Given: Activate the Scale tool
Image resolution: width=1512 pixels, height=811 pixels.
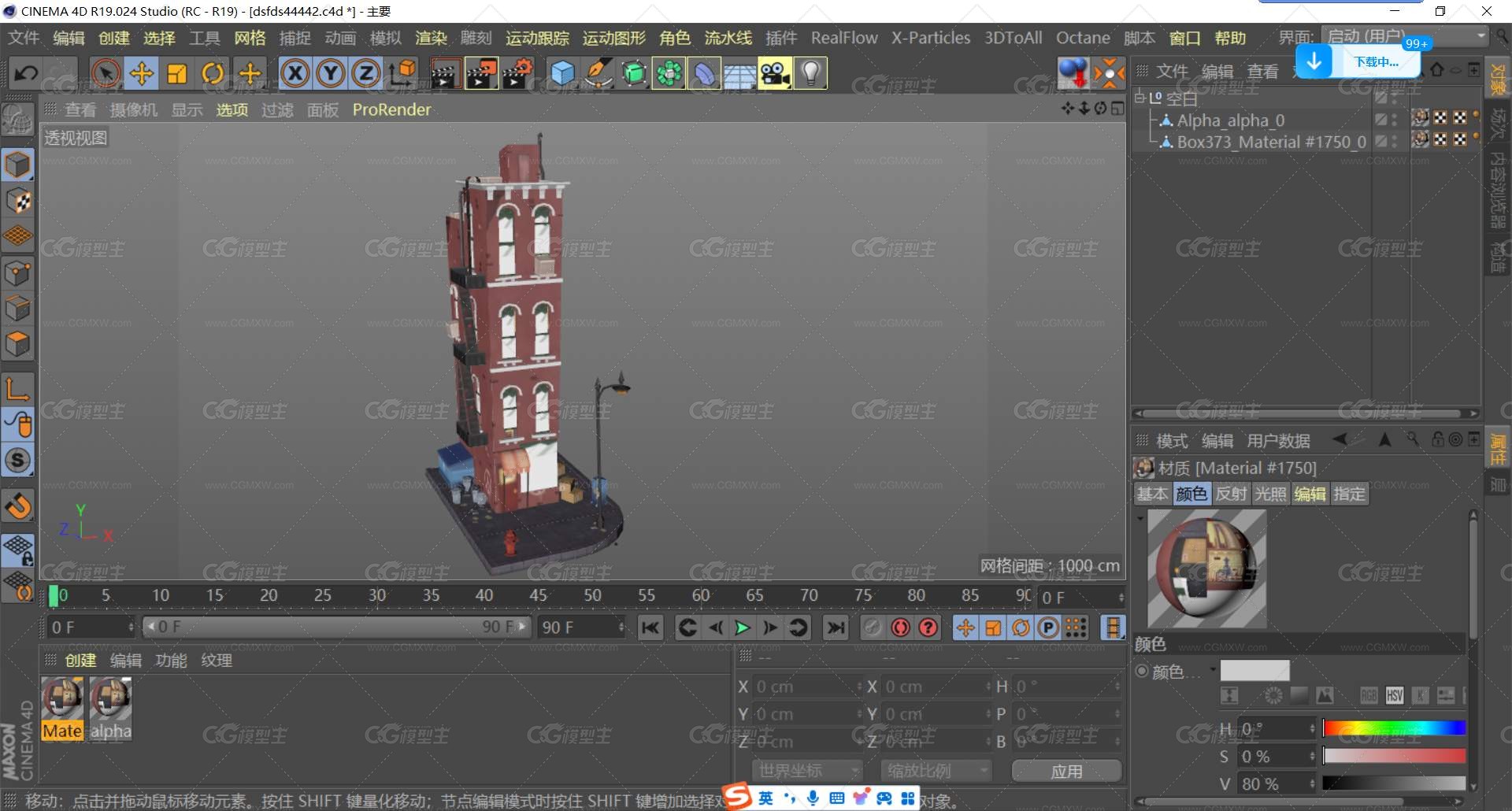Looking at the screenshot, I should pyautogui.click(x=177, y=73).
